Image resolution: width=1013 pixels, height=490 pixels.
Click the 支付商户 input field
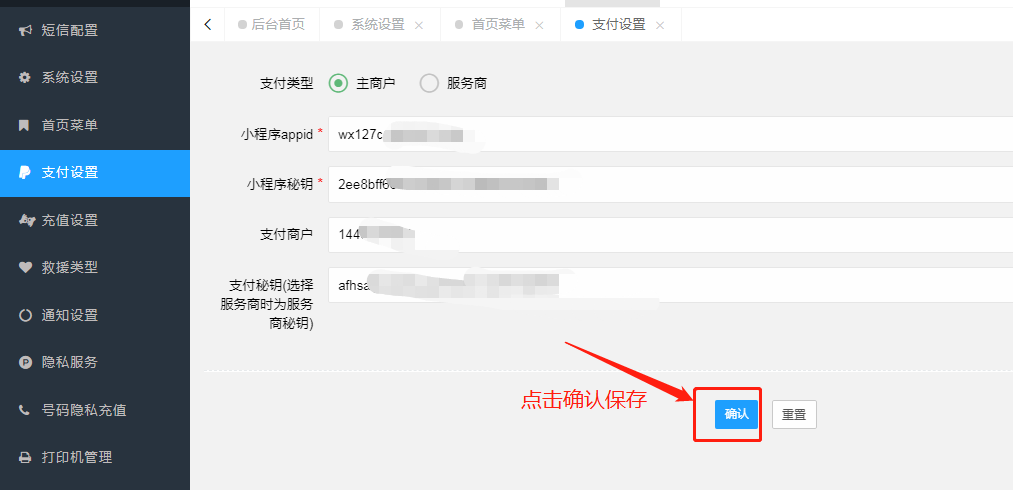tap(671, 235)
